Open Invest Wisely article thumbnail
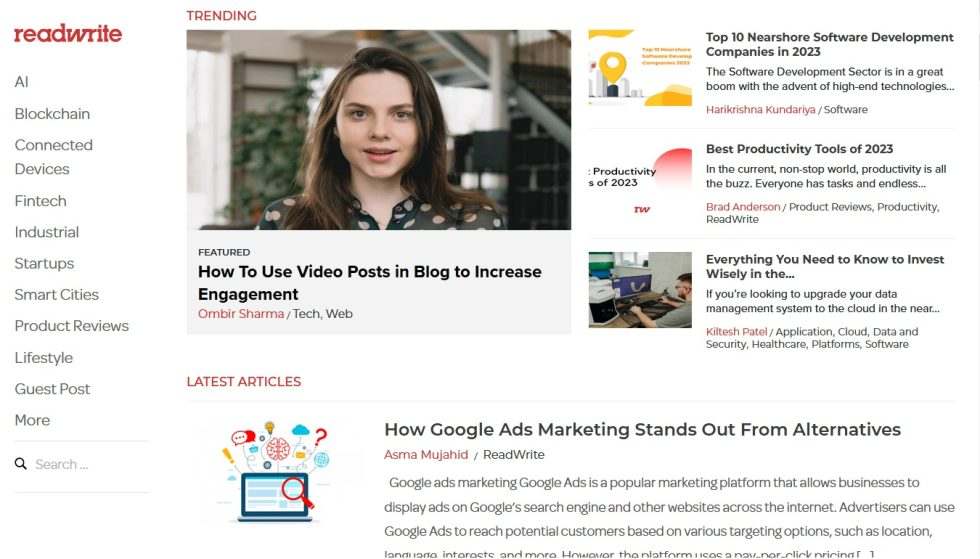This screenshot has height=559, width=980. (x=640, y=290)
